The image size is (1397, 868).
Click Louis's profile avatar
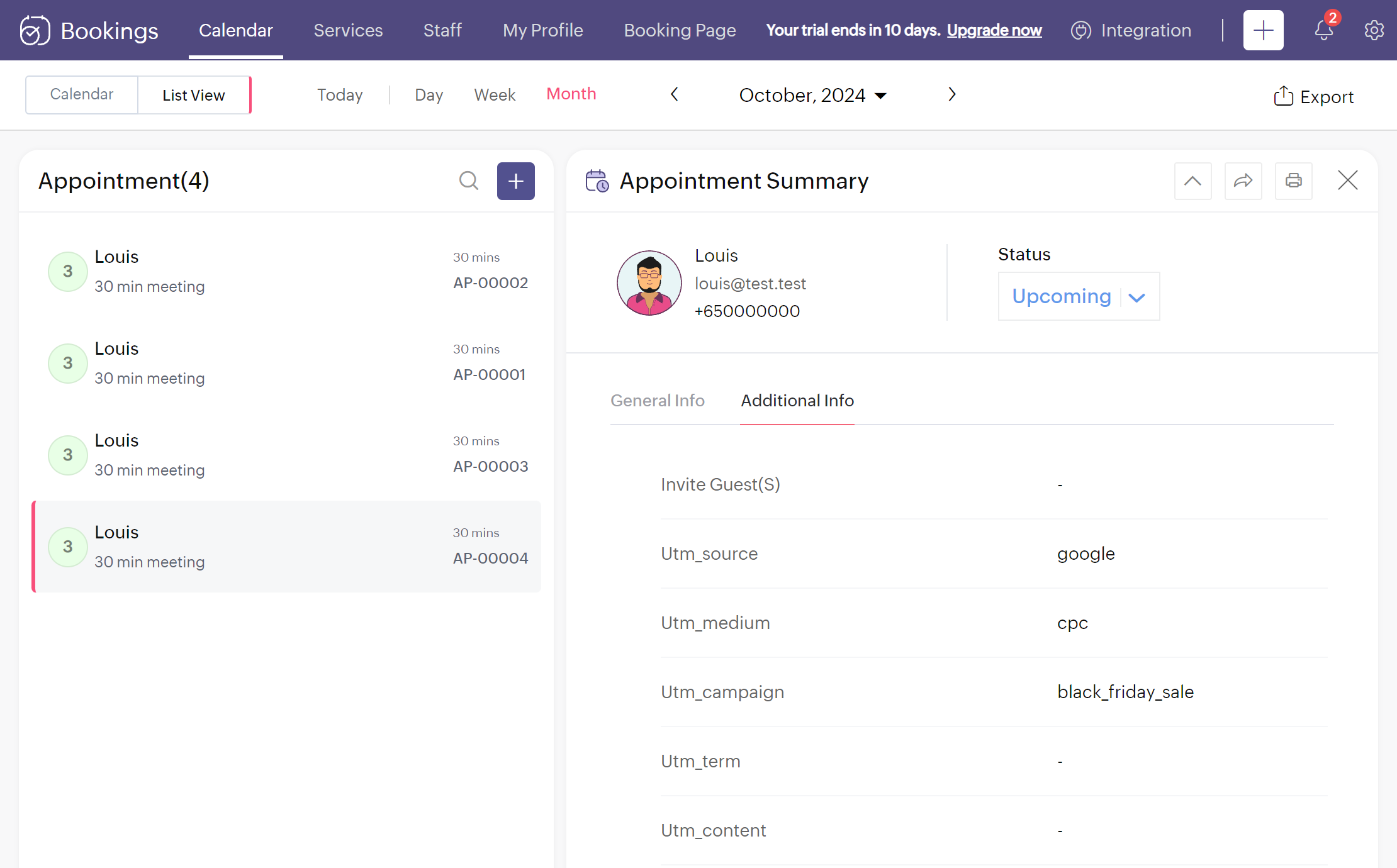pos(649,283)
